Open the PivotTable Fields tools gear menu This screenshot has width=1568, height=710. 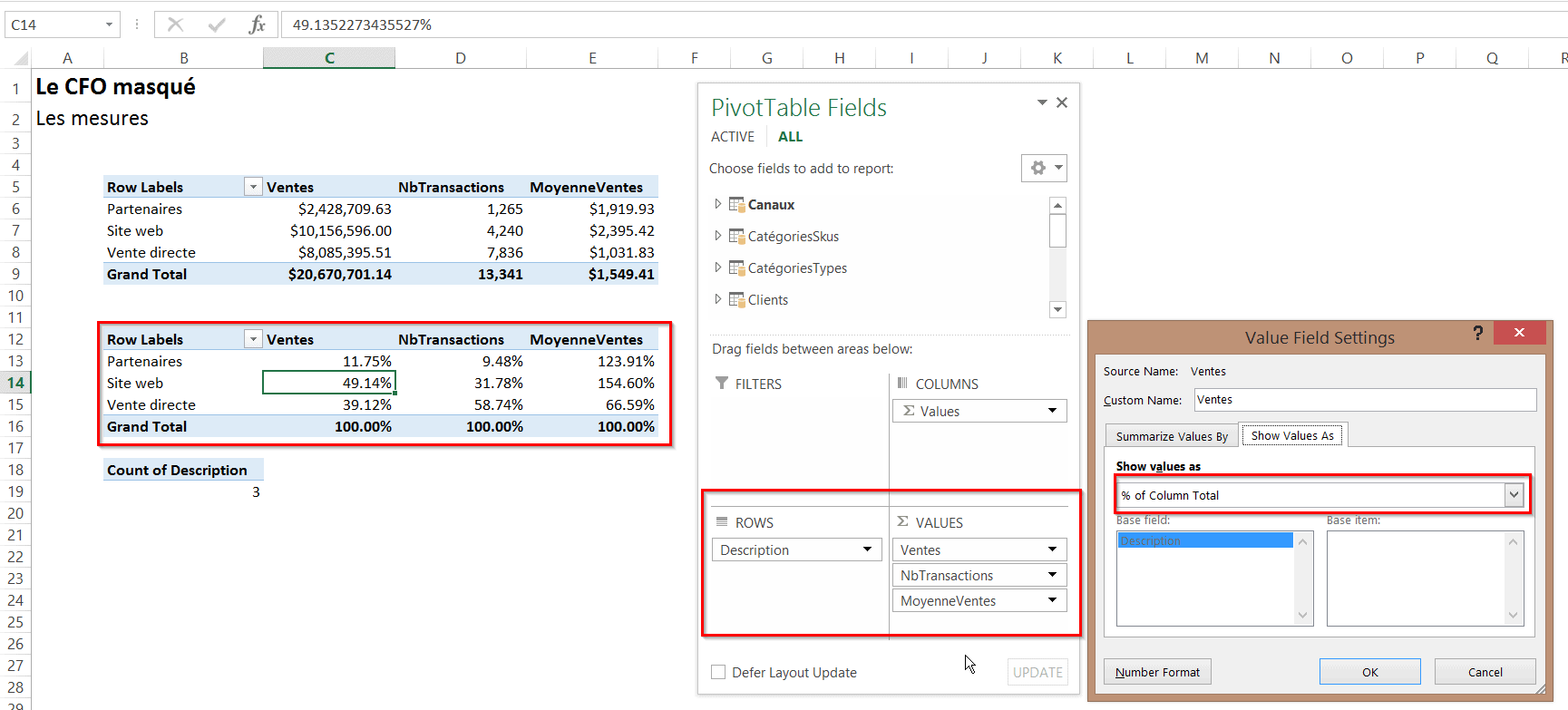click(x=1044, y=168)
